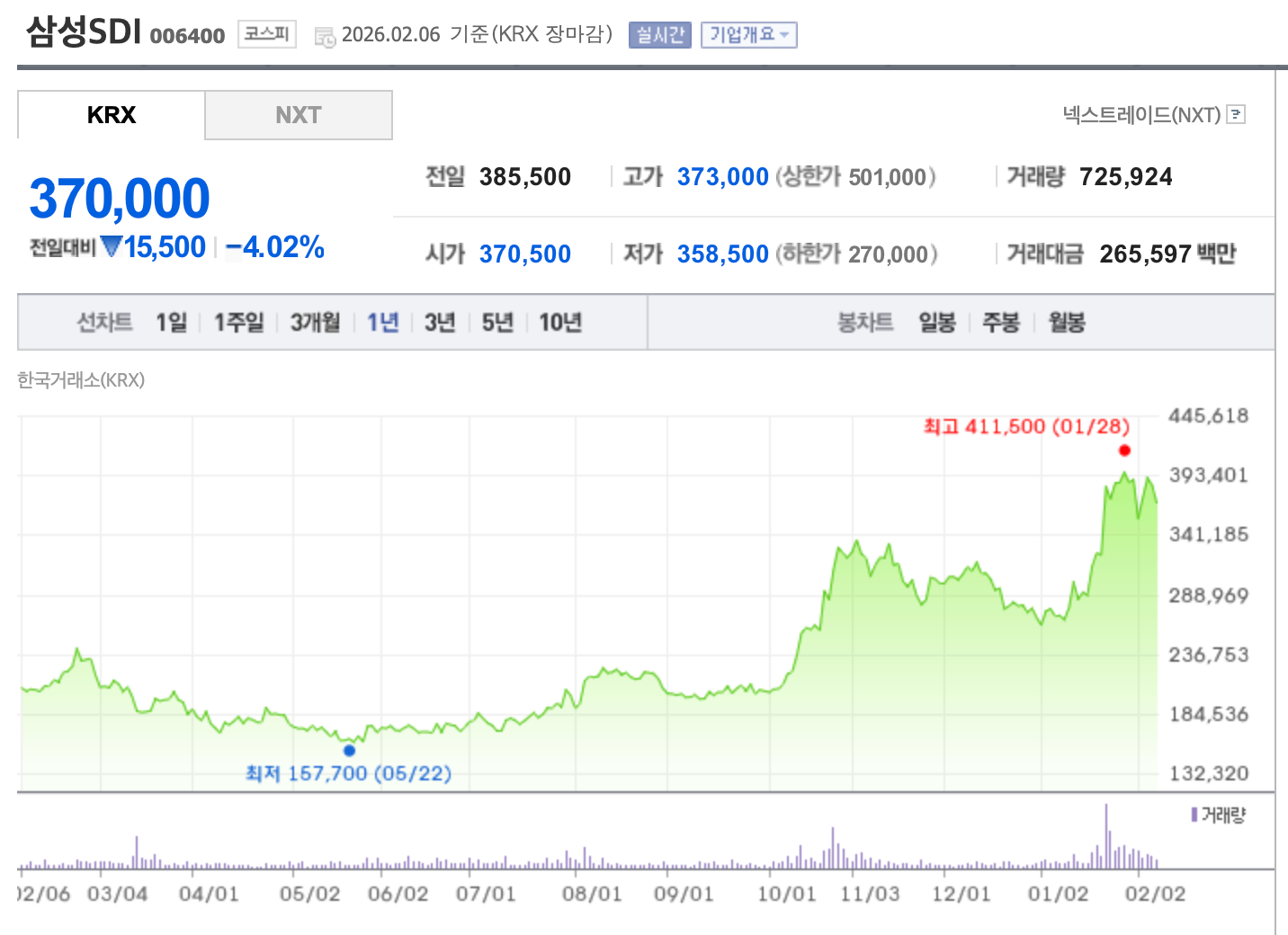The height and width of the screenshot is (935, 1288).
Task: Click the red highest-price marker dot
Action: pyautogui.click(x=1124, y=450)
